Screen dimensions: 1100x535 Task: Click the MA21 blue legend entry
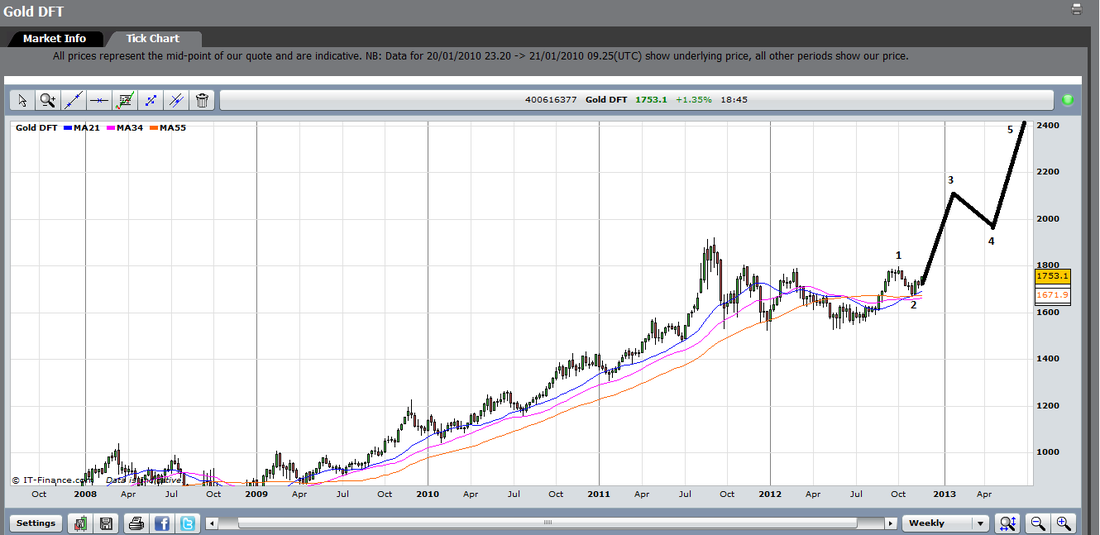(83, 128)
